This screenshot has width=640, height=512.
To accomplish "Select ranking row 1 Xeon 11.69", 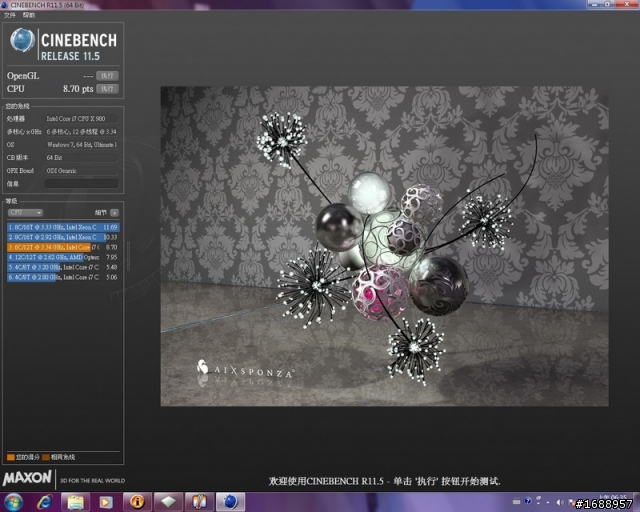I will coord(63,227).
